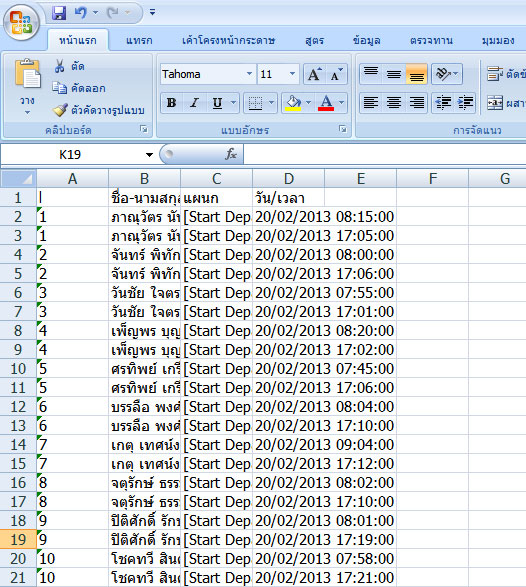Screen dimensions: 526x587
Task: Open the undo history dropdown
Action: coord(95,13)
